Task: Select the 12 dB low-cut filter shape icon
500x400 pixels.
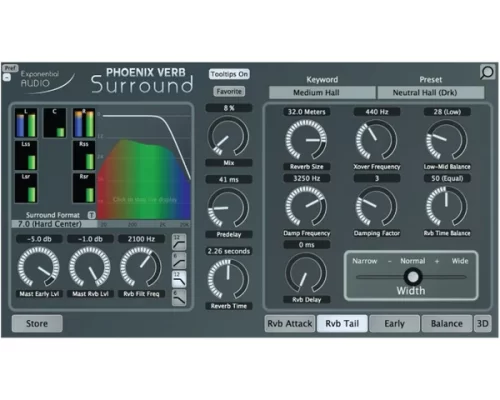Action: tap(179, 242)
